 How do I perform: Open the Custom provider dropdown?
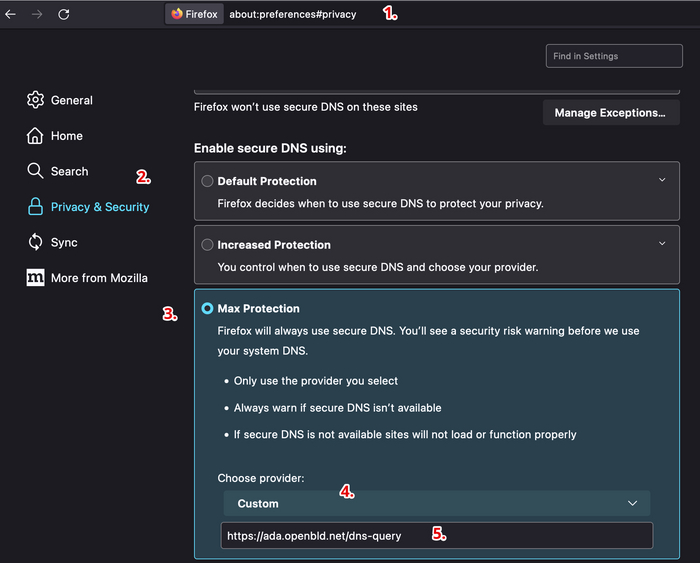point(436,503)
